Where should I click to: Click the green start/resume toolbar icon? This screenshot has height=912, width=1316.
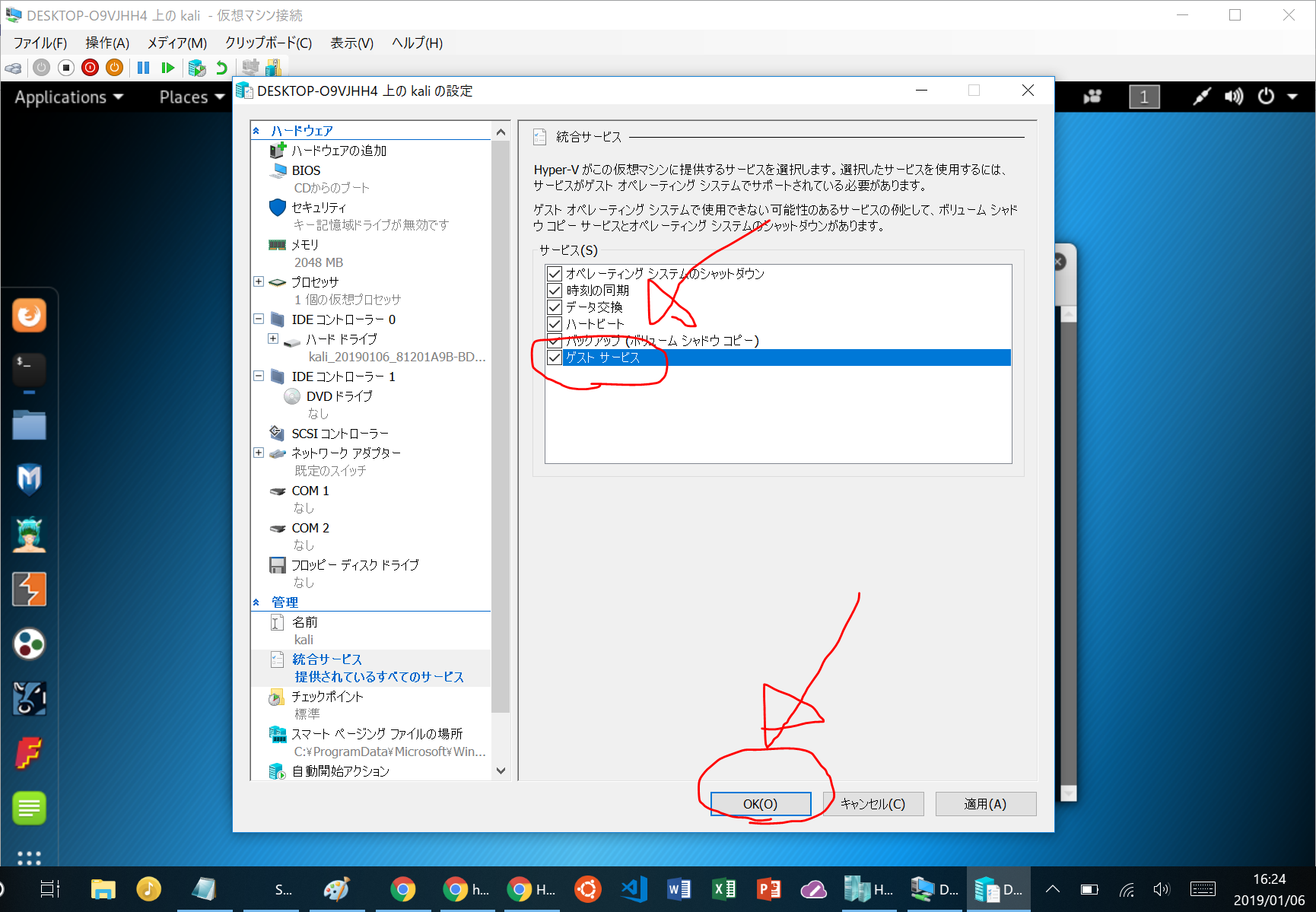[168, 68]
